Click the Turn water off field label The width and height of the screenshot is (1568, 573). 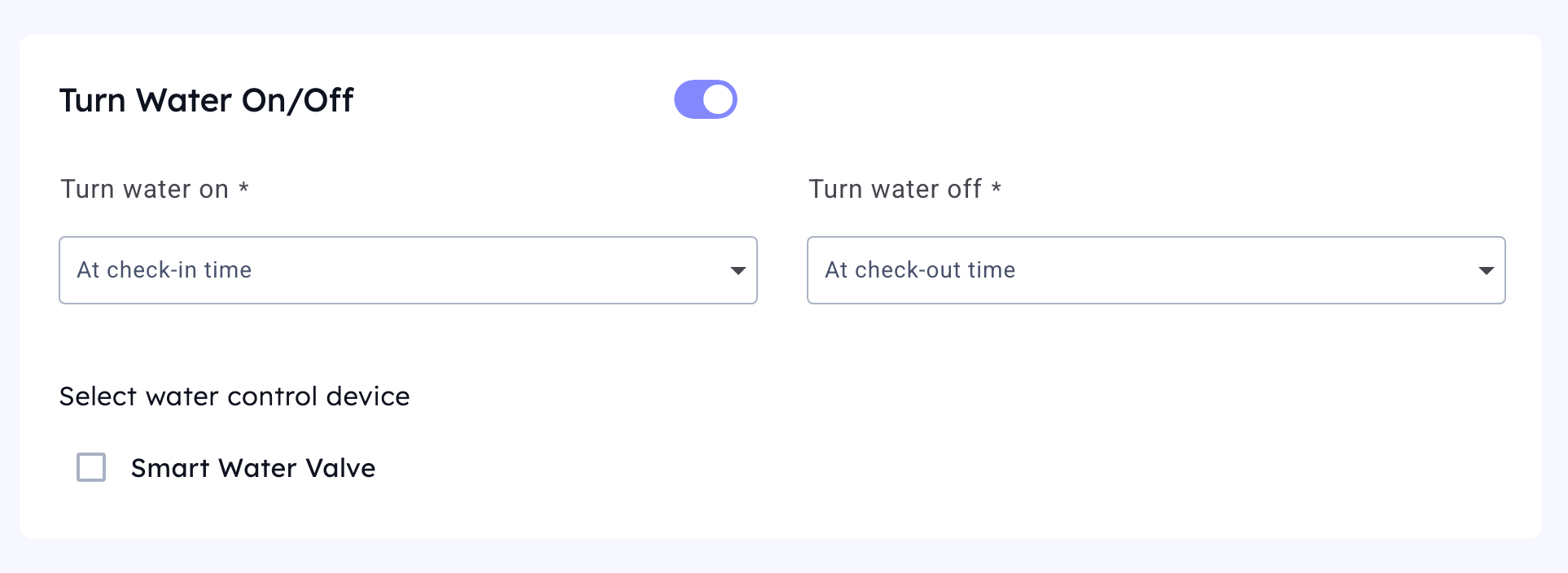coord(895,189)
